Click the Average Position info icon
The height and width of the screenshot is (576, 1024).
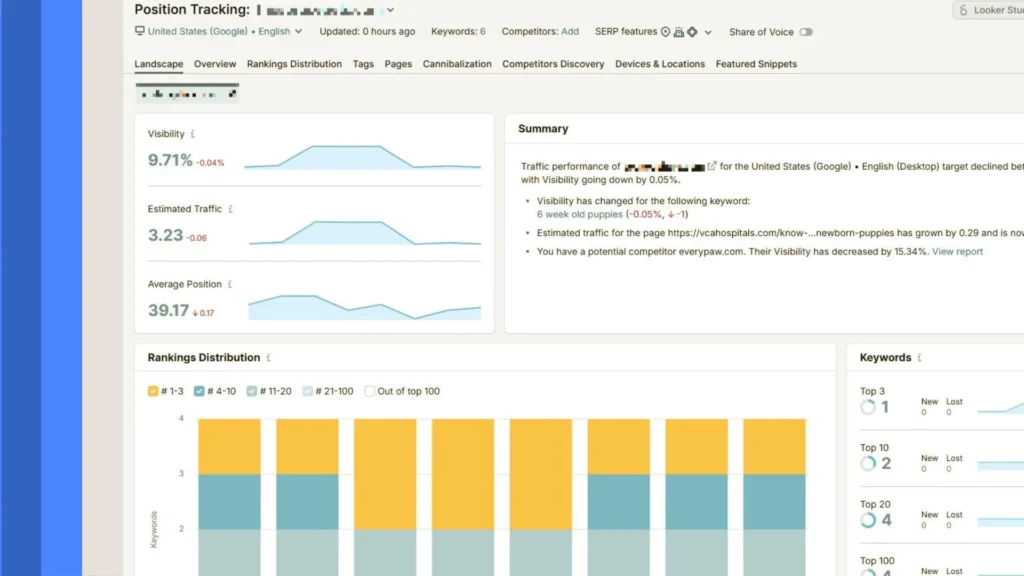coord(230,284)
